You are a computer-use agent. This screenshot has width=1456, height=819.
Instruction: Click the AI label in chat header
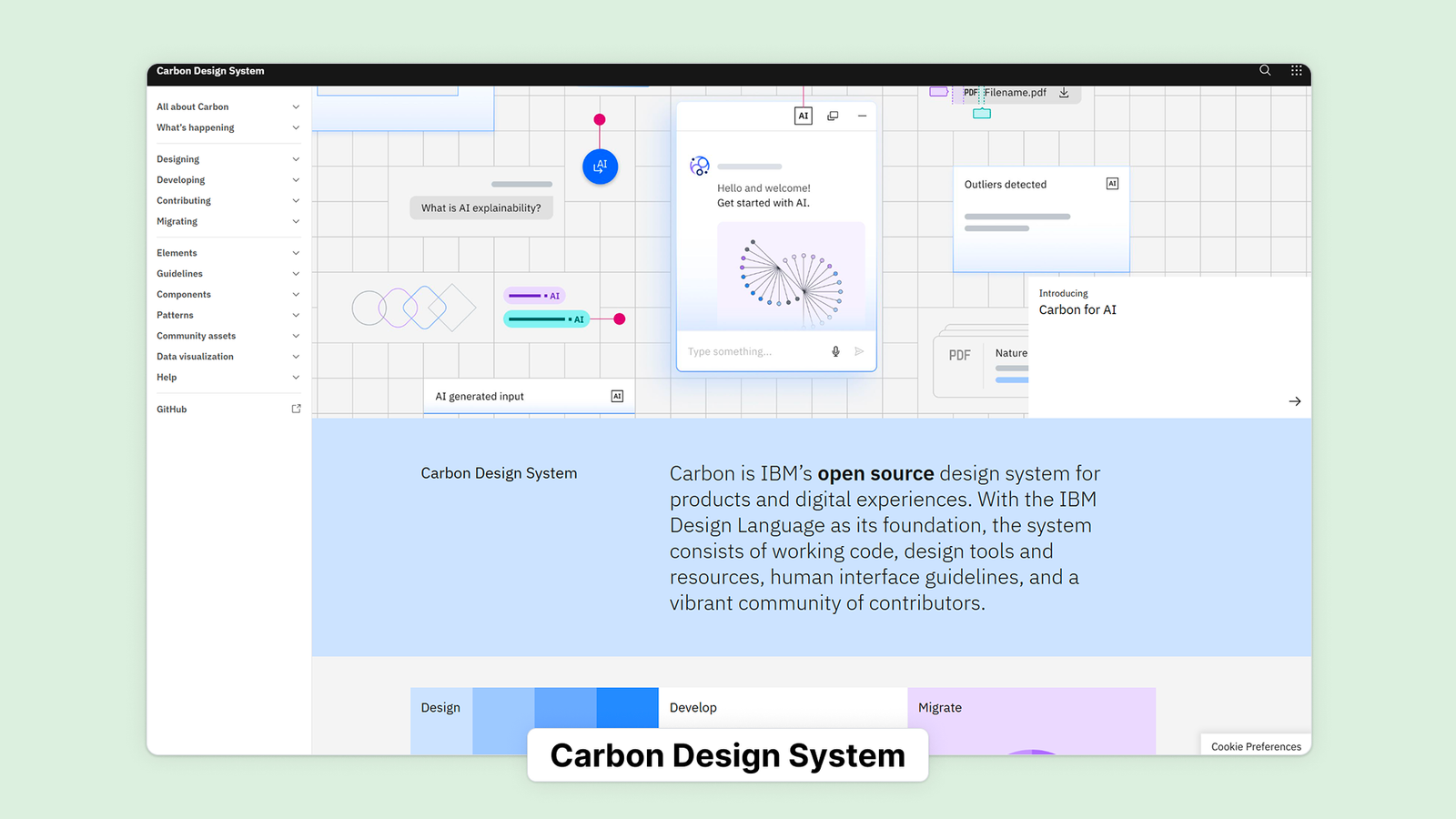coord(803,116)
